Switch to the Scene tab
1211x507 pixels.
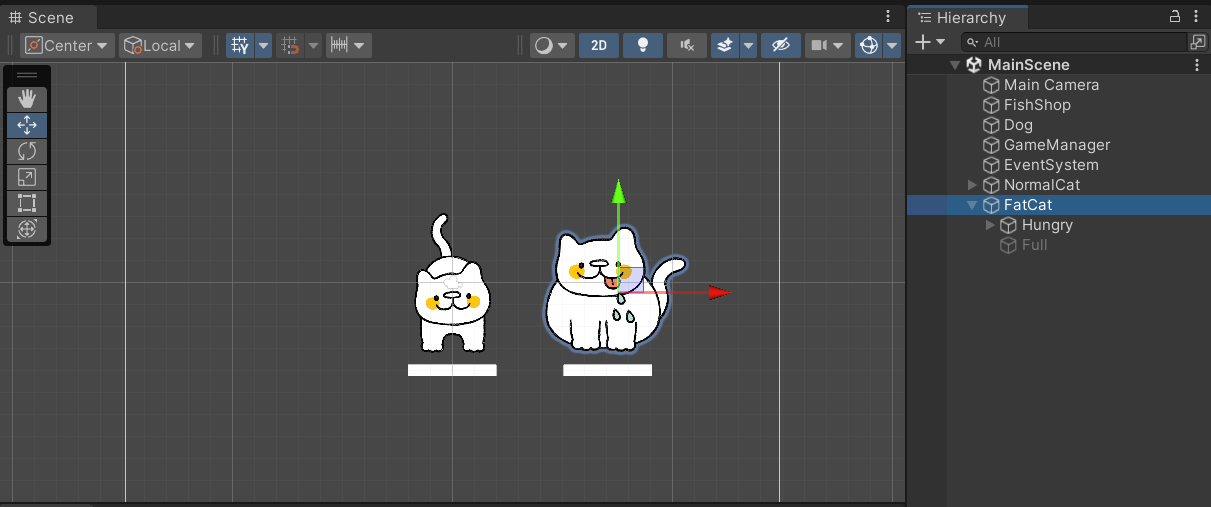point(50,18)
